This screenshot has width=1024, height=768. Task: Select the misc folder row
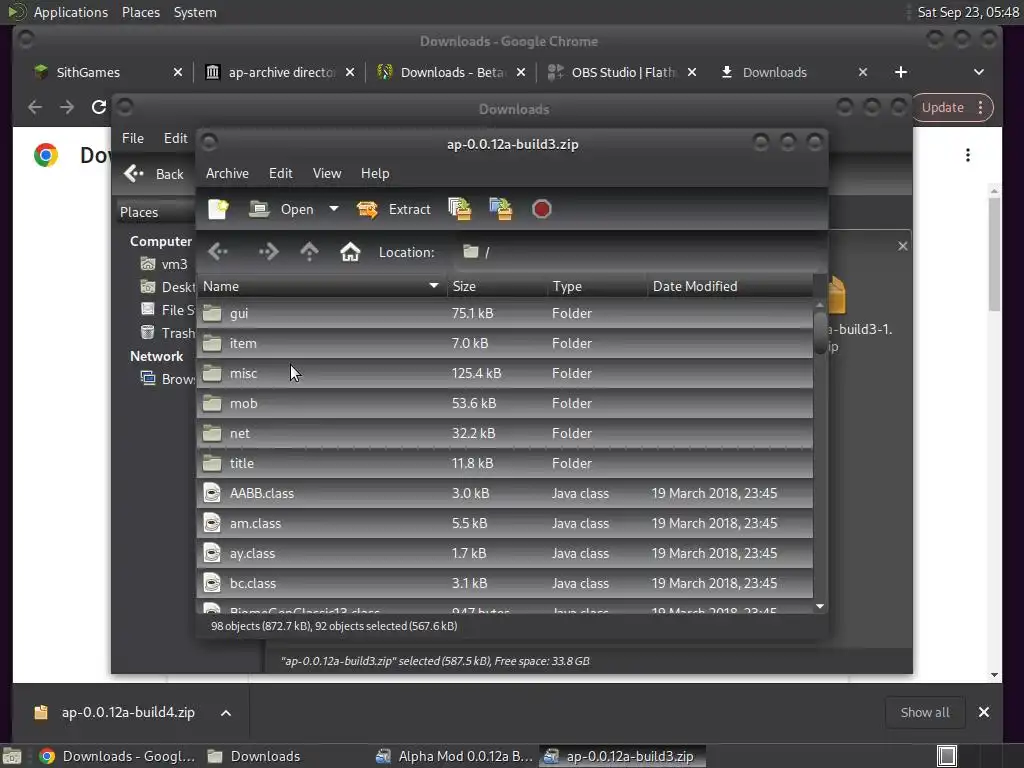(x=504, y=373)
